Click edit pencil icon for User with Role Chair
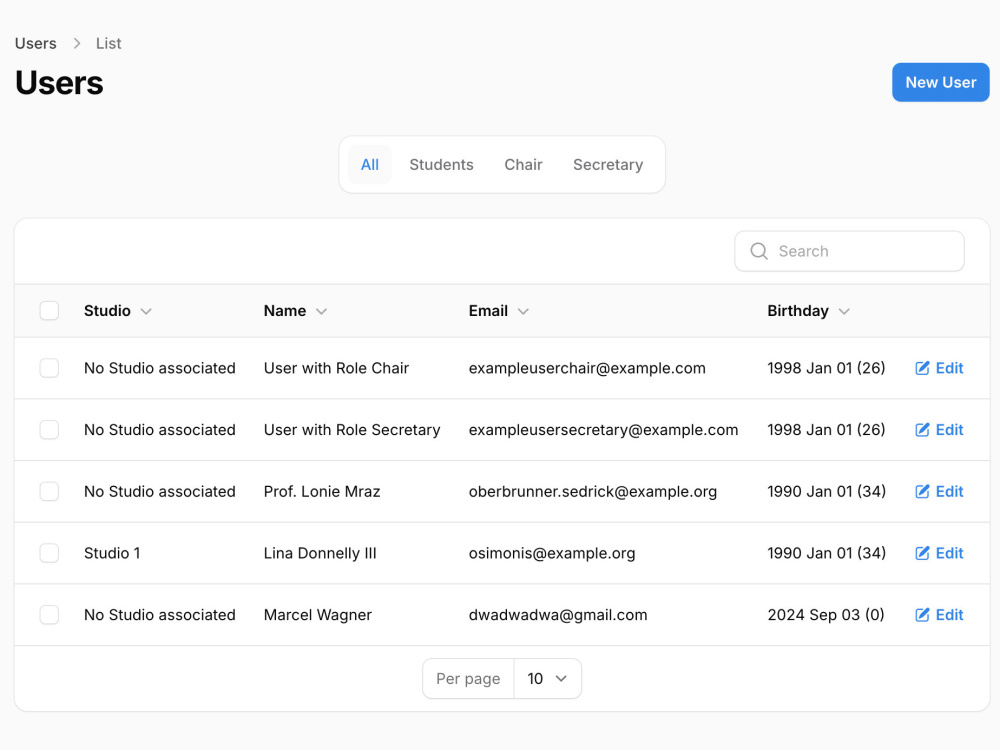 (x=922, y=368)
